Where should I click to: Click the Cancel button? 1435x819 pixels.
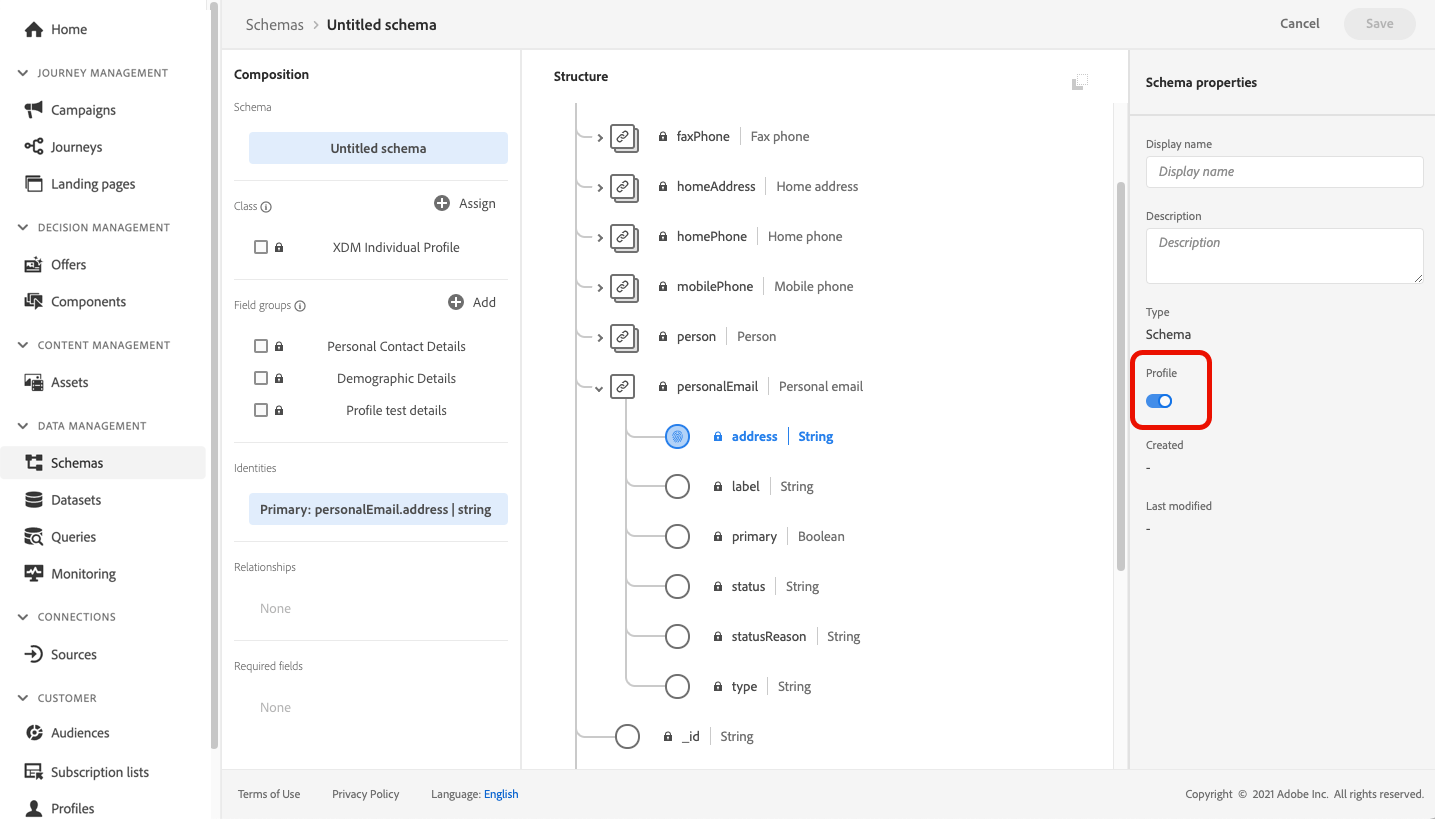1299,24
